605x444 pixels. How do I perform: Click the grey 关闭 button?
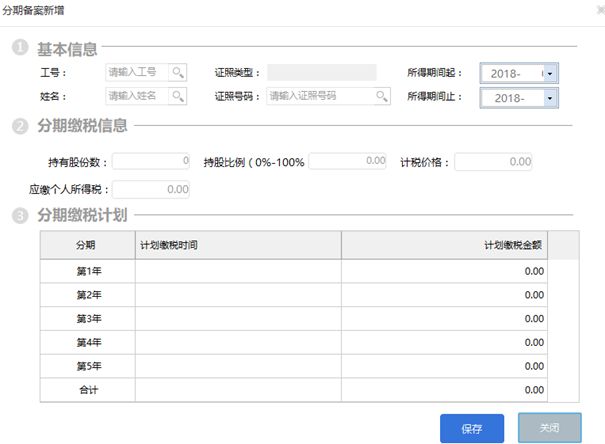click(549, 428)
